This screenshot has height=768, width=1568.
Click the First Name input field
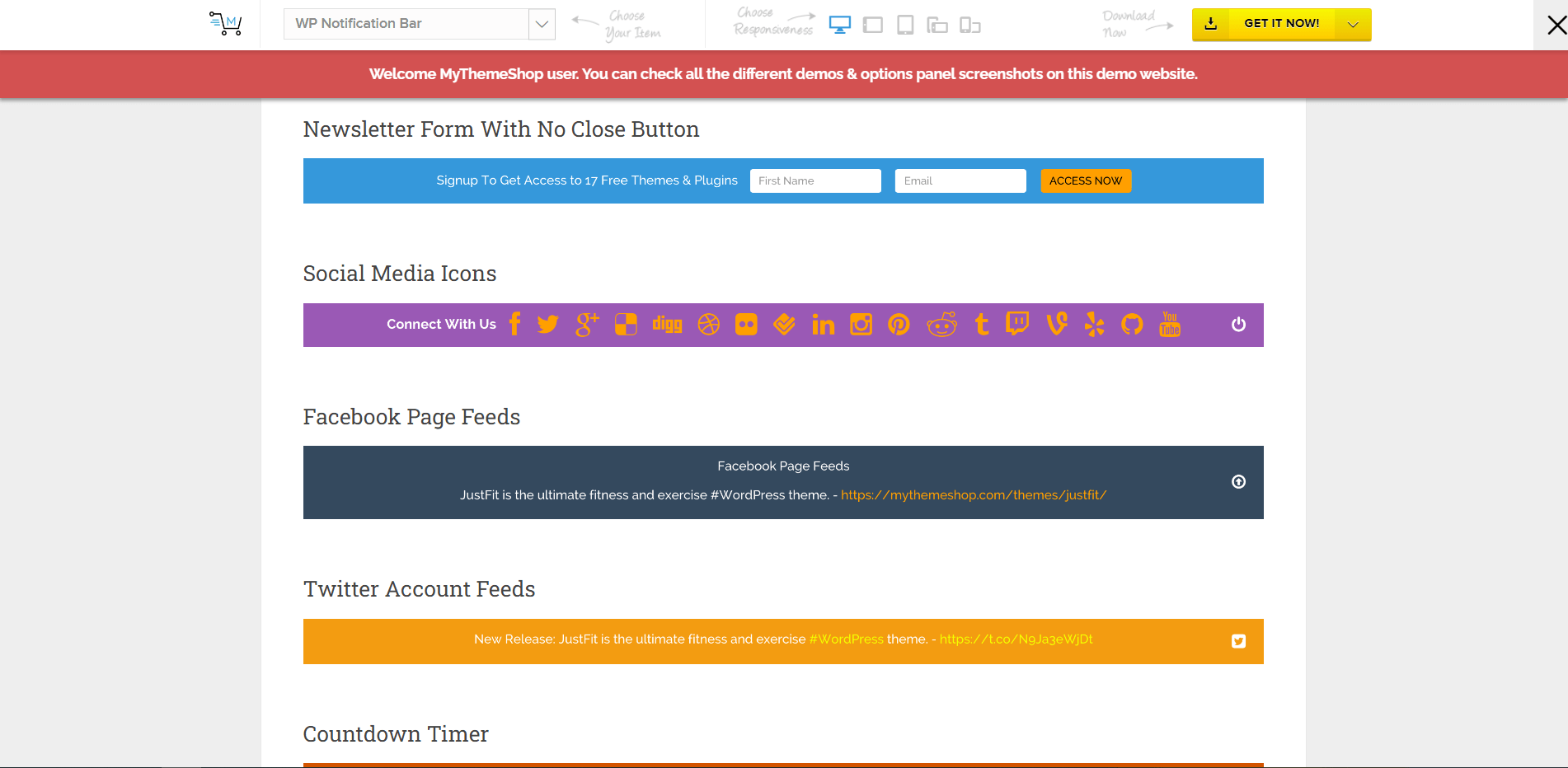point(815,181)
